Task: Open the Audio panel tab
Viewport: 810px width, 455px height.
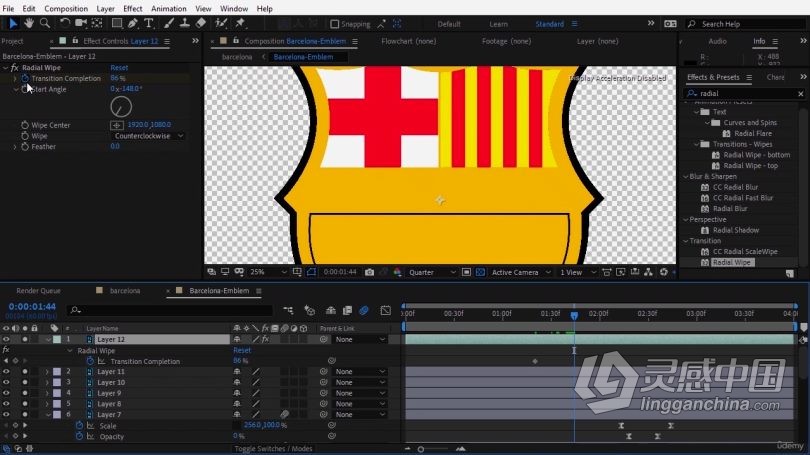Action: (x=717, y=41)
